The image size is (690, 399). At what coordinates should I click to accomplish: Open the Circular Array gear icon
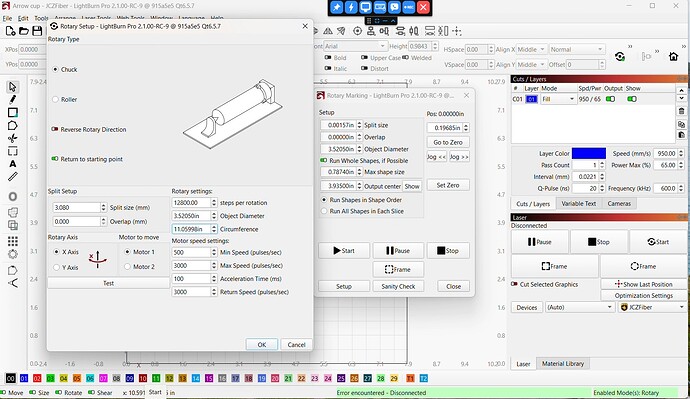[13, 254]
